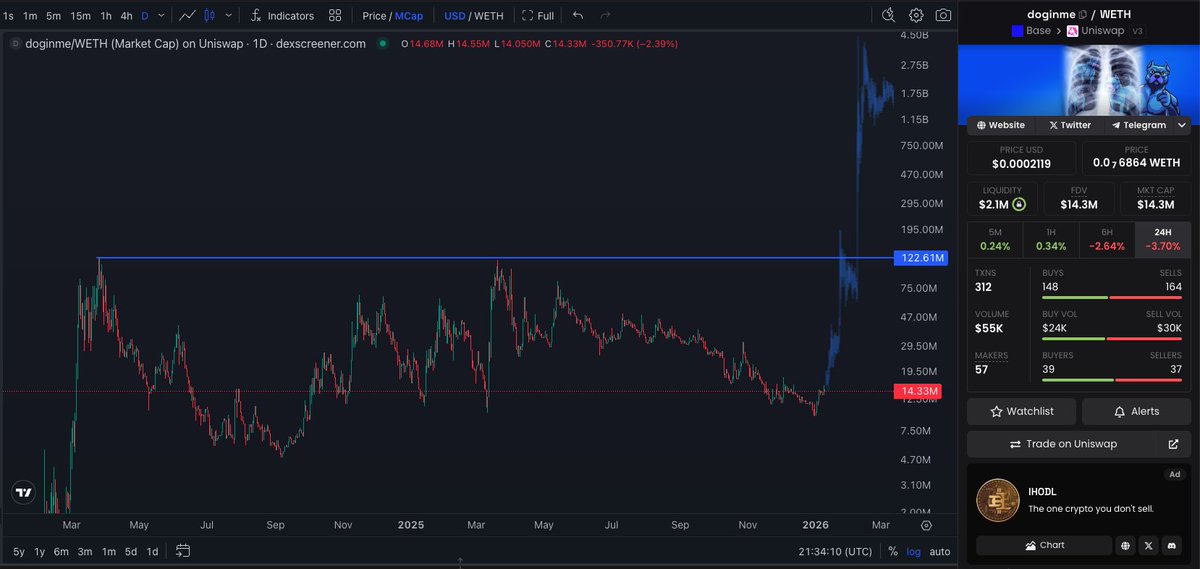
Task: Click the Uniswap breadcrumb label
Action: (1105, 31)
